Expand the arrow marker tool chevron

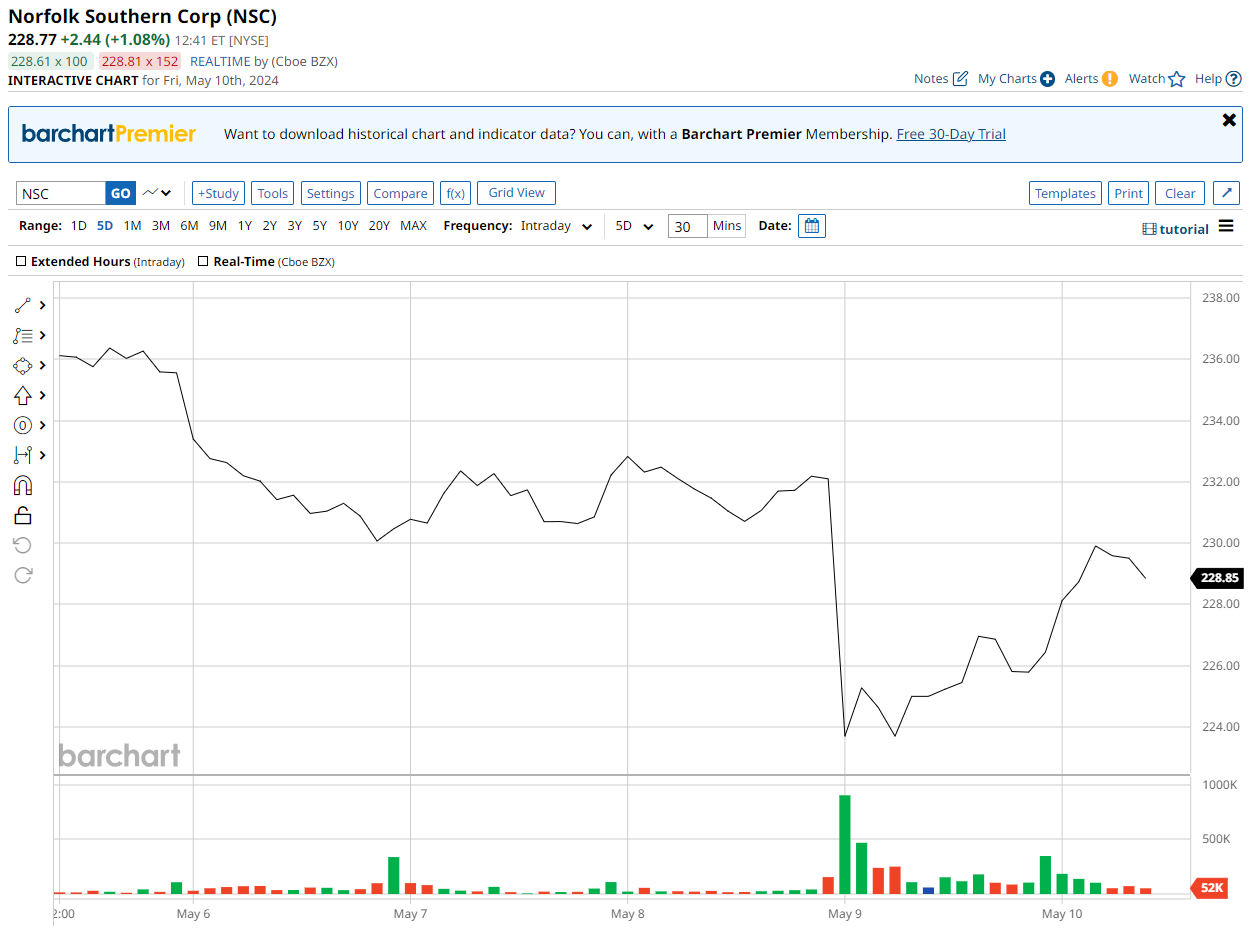point(43,395)
